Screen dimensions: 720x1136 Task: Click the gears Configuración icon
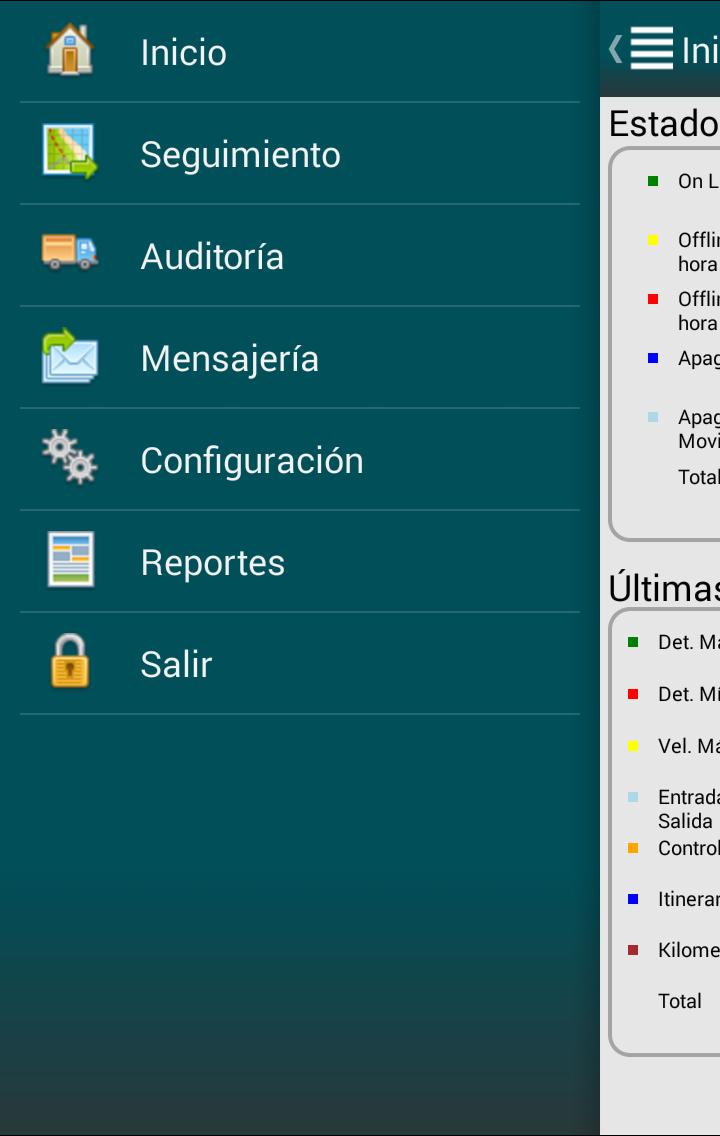[x=70, y=457]
